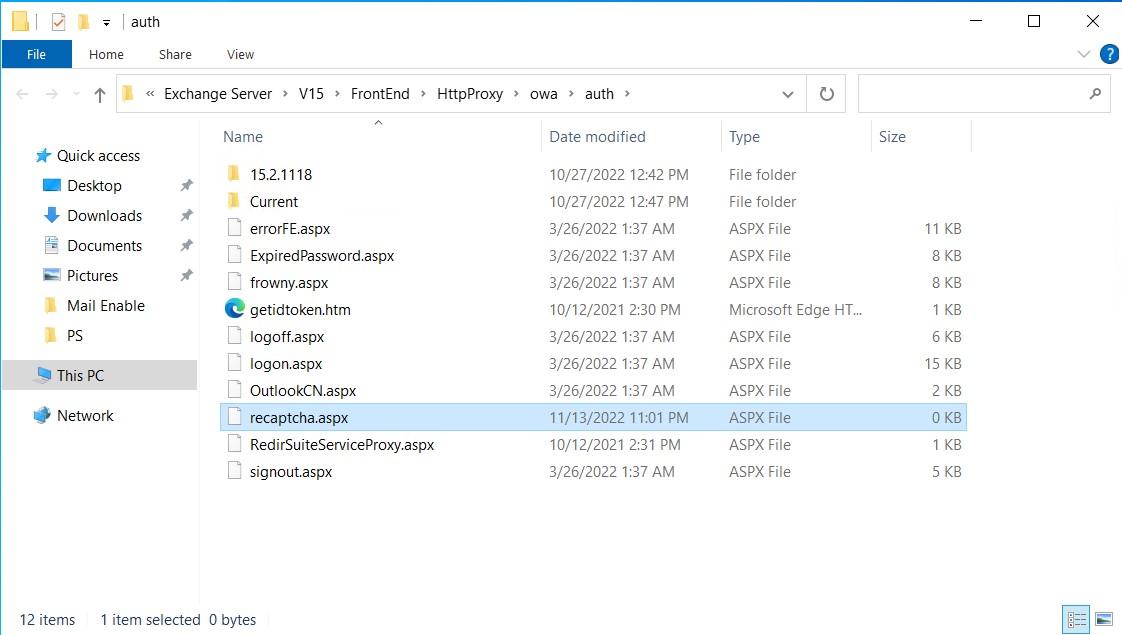Navigate to V15 breadcrumb
Screen dimensions: 1122x635
point(311,94)
